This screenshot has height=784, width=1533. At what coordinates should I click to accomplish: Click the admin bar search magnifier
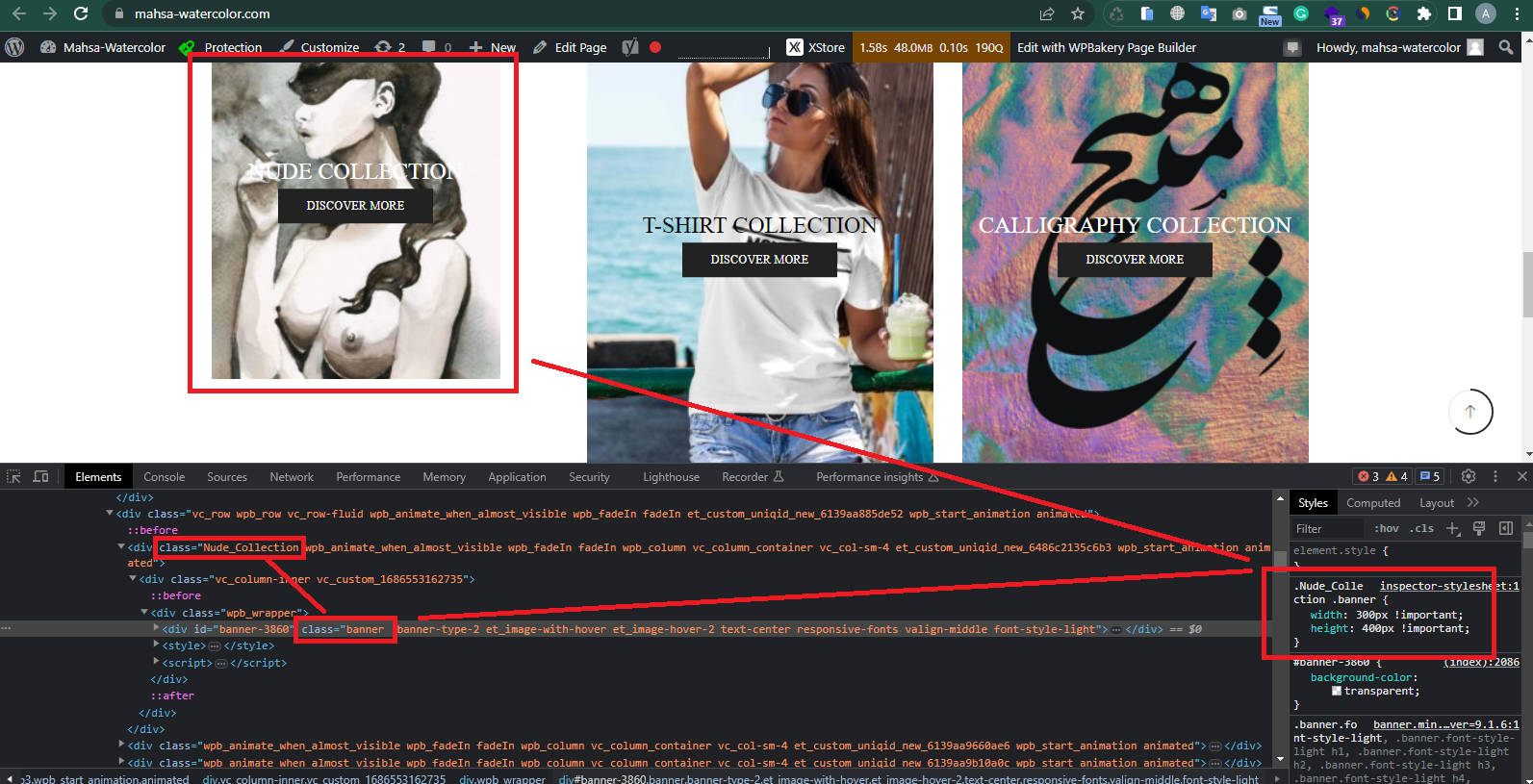click(x=1506, y=47)
